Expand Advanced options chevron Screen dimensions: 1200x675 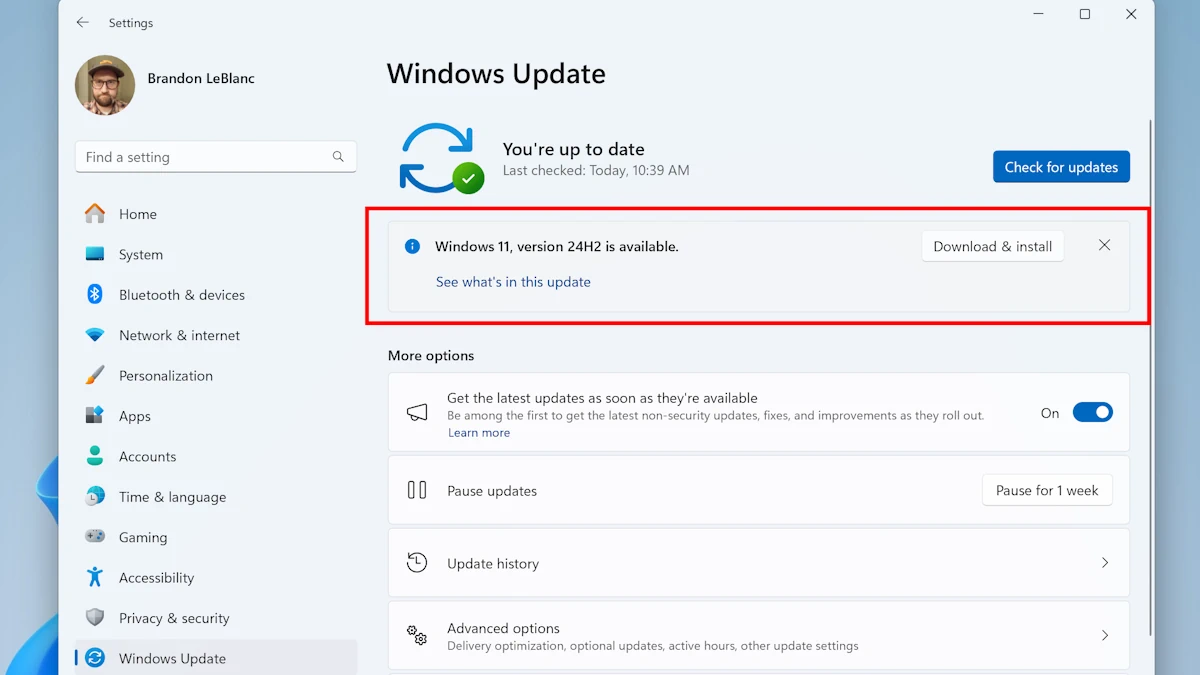pyautogui.click(x=1105, y=635)
